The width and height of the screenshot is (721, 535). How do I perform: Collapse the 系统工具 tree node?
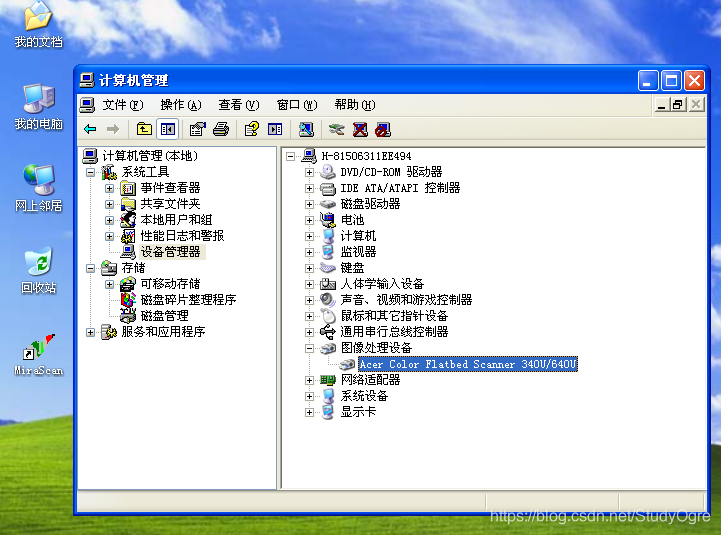[91, 173]
